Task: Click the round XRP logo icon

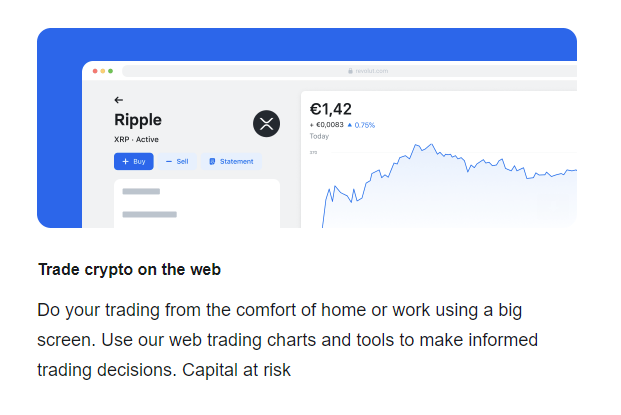Action: [266, 124]
